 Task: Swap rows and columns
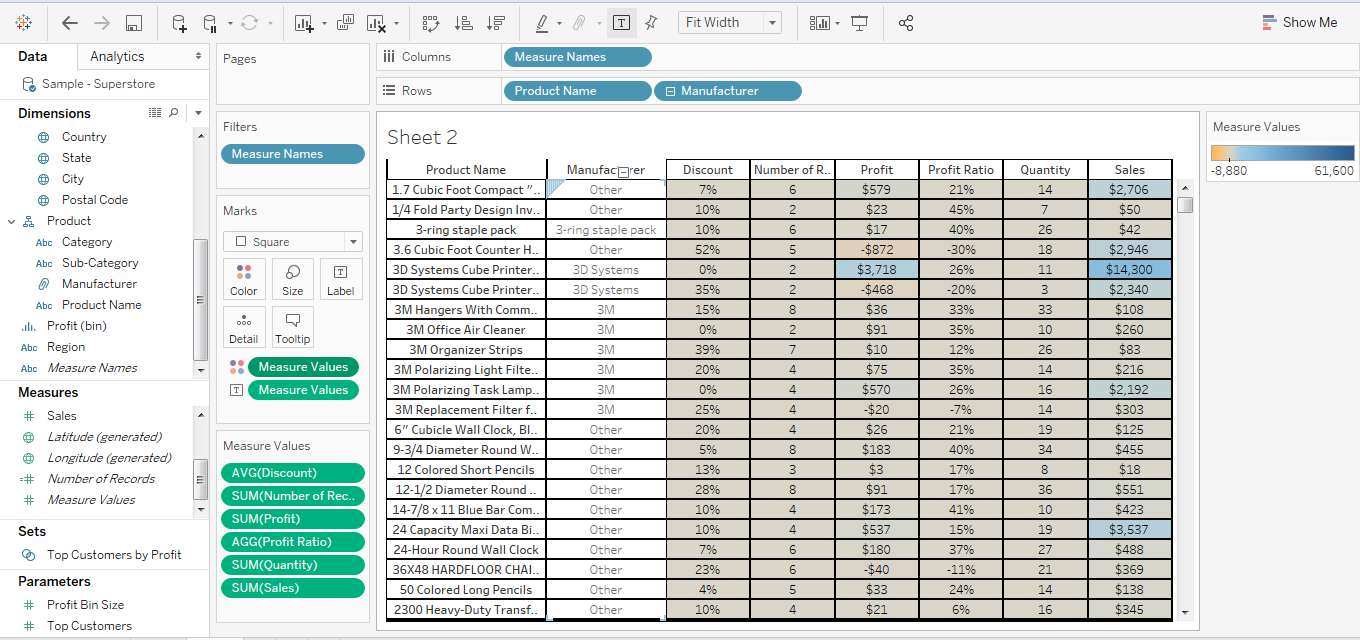coord(431,22)
